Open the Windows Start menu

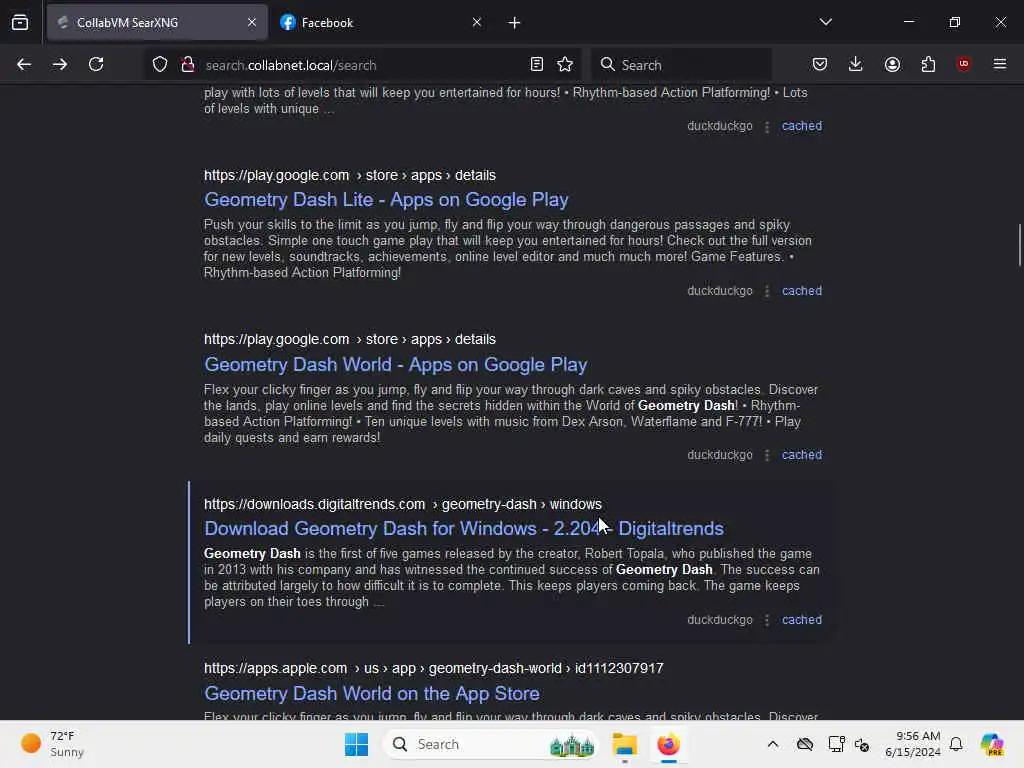(357, 744)
